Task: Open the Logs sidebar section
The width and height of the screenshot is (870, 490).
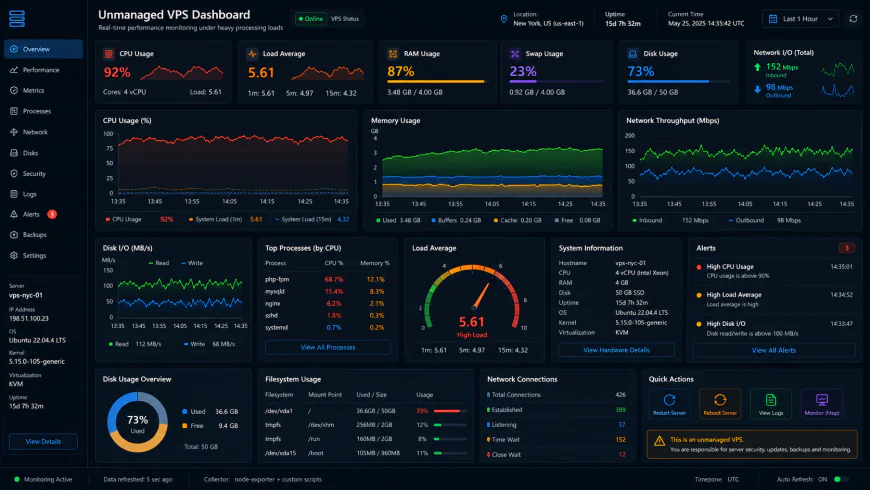Action: [x=43, y=194]
